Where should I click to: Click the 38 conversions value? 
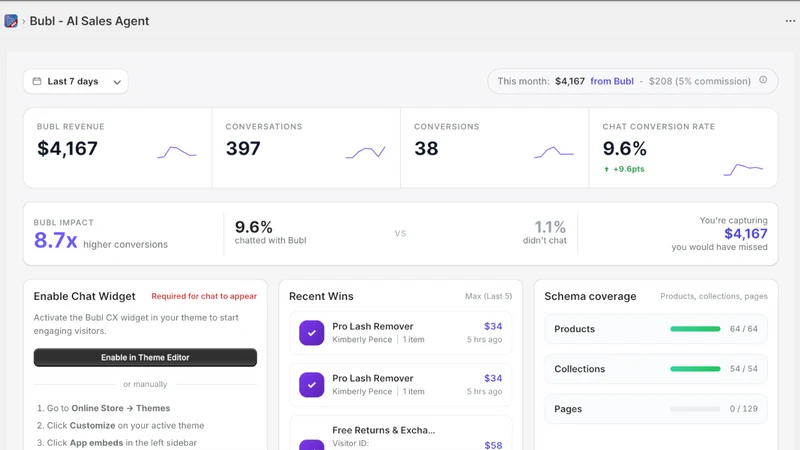[426, 148]
